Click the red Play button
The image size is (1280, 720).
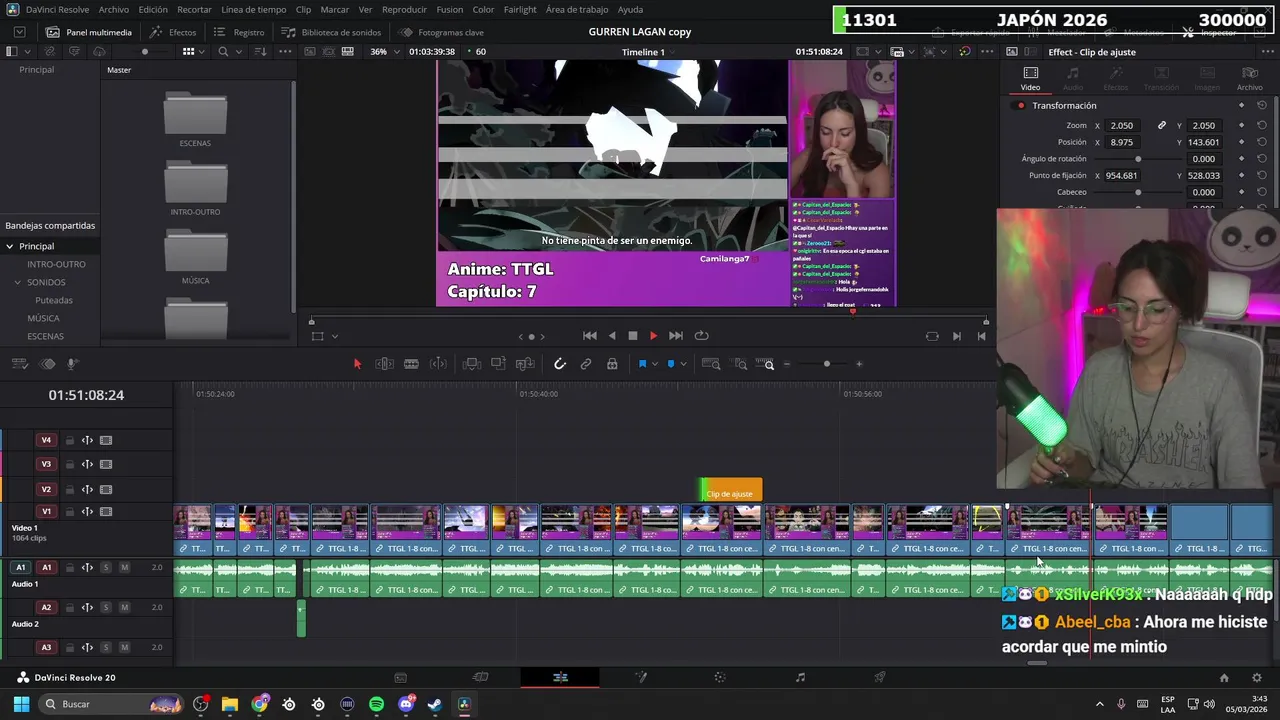coord(654,336)
